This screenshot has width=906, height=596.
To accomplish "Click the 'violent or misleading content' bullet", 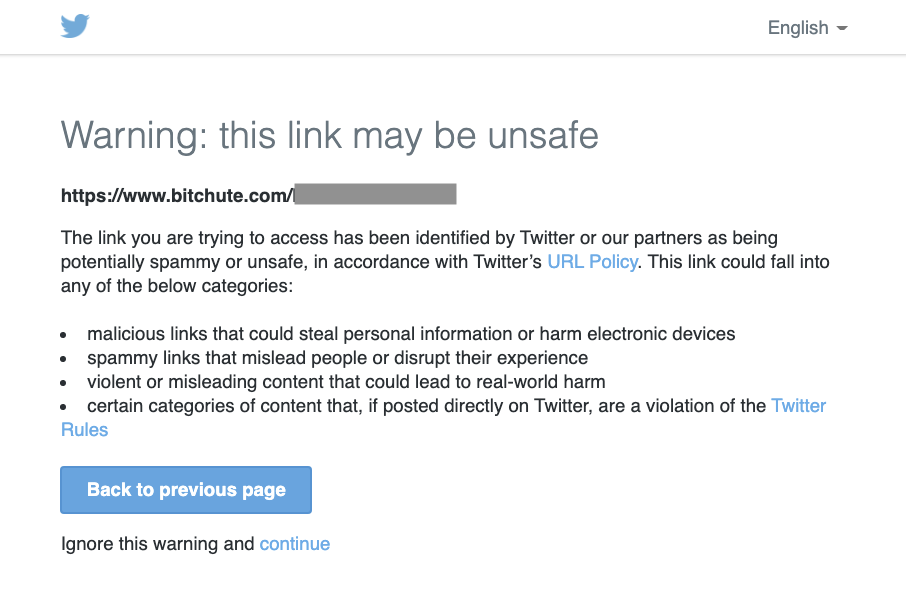I will (x=346, y=382).
